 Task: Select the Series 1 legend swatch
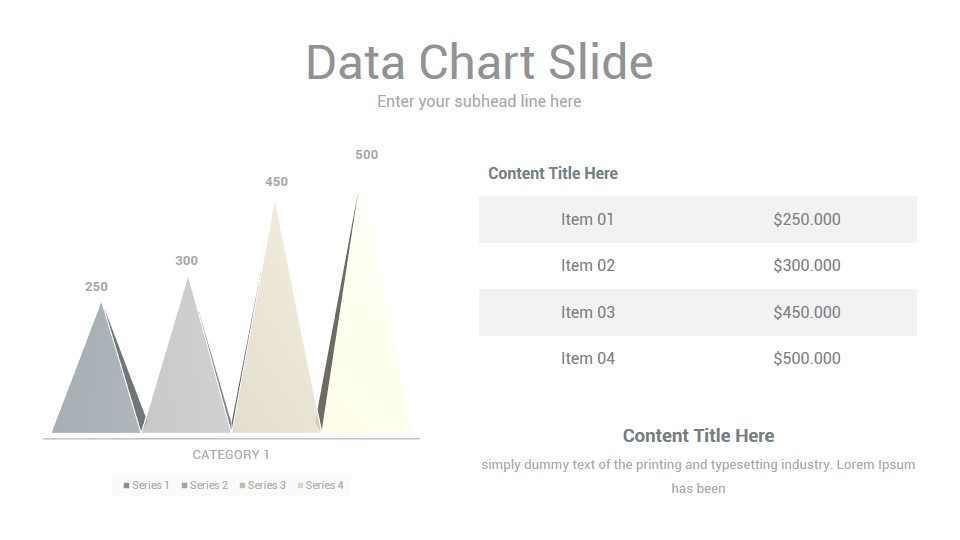coord(127,486)
